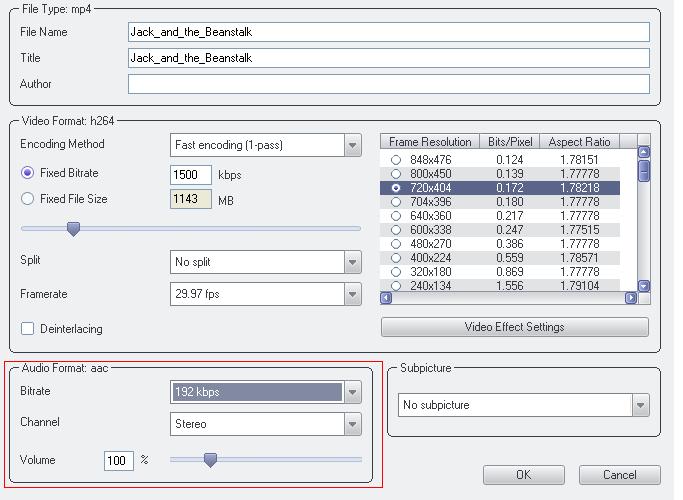This screenshot has height=500, width=683.
Task: Expand the audio Bitrate dropdown
Action: pos(352,392)
